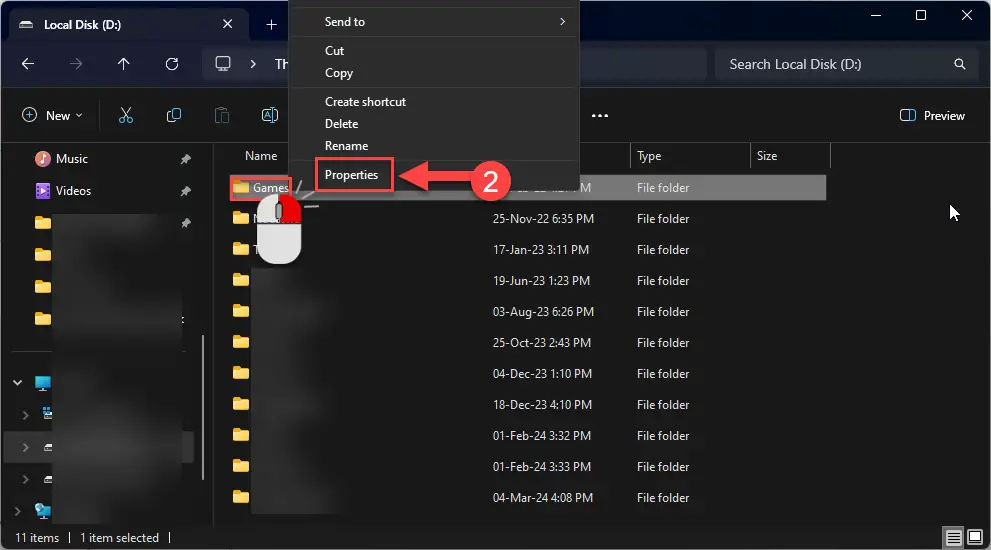Viewport: 991px width, 550px height.
Task: Choose Copy from context menu
Action: point(339,73)
